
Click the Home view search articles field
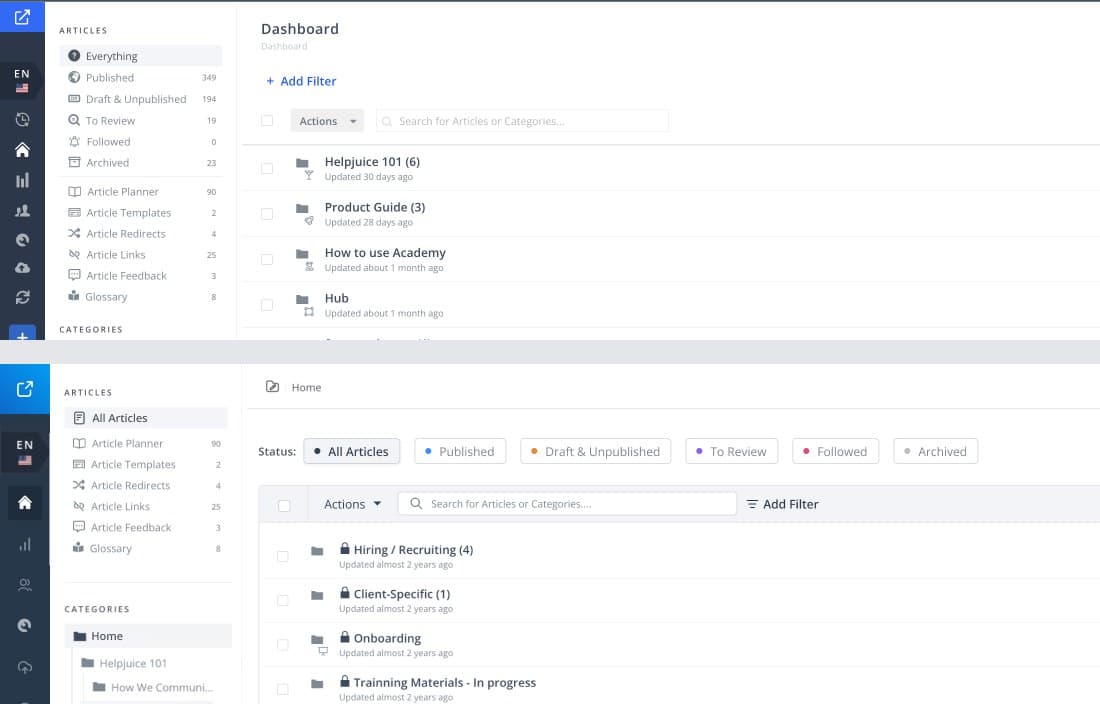(567, 503)
